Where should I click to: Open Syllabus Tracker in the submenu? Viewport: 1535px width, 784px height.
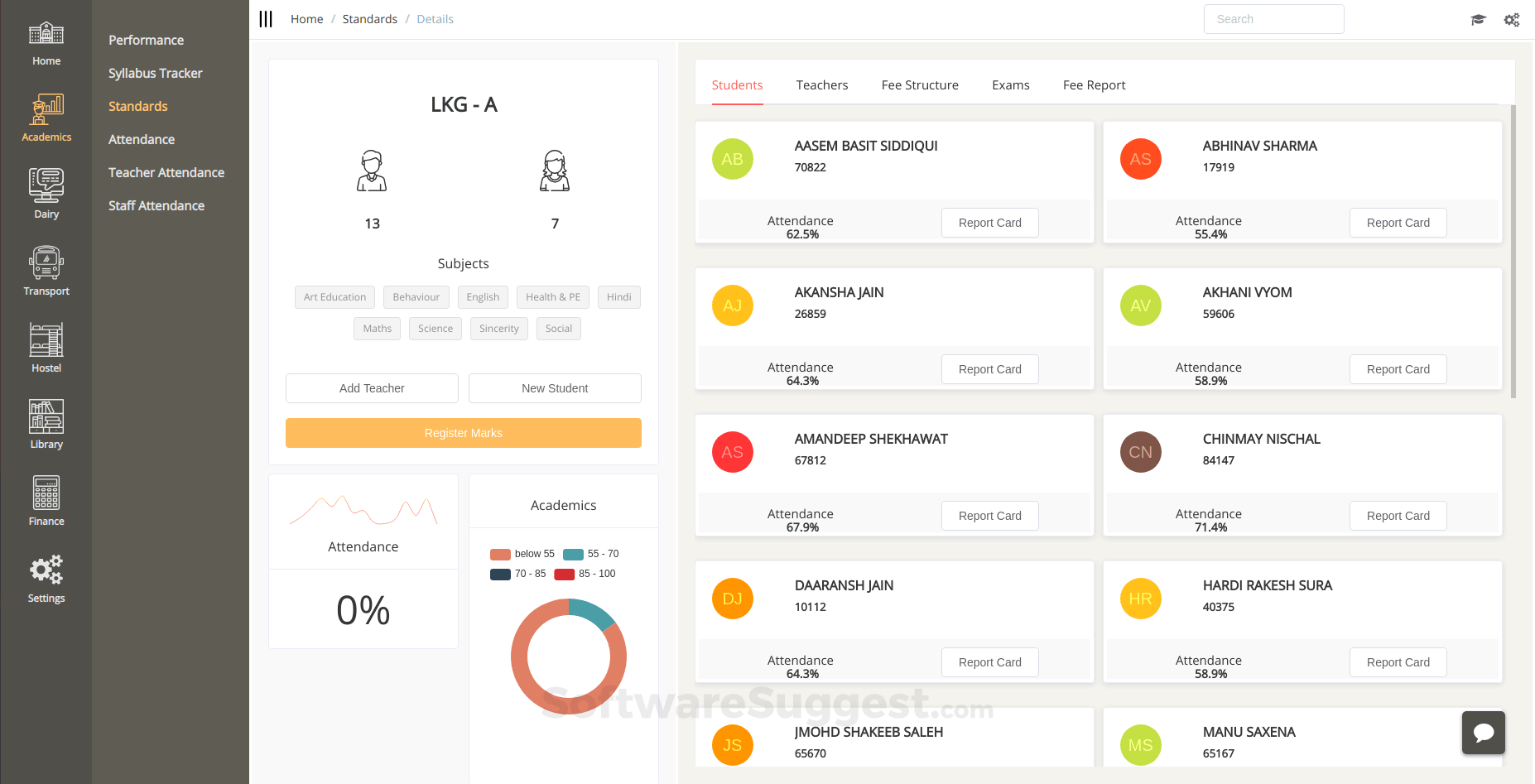coord(156,73)
